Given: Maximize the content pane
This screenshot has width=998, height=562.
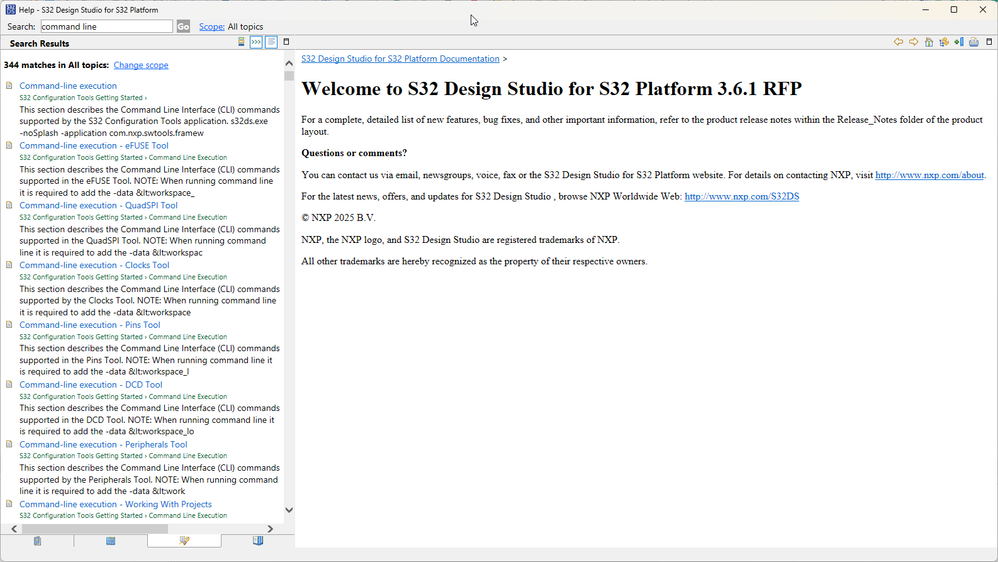Looking at the screenshot, I should (x=989, y=42).
